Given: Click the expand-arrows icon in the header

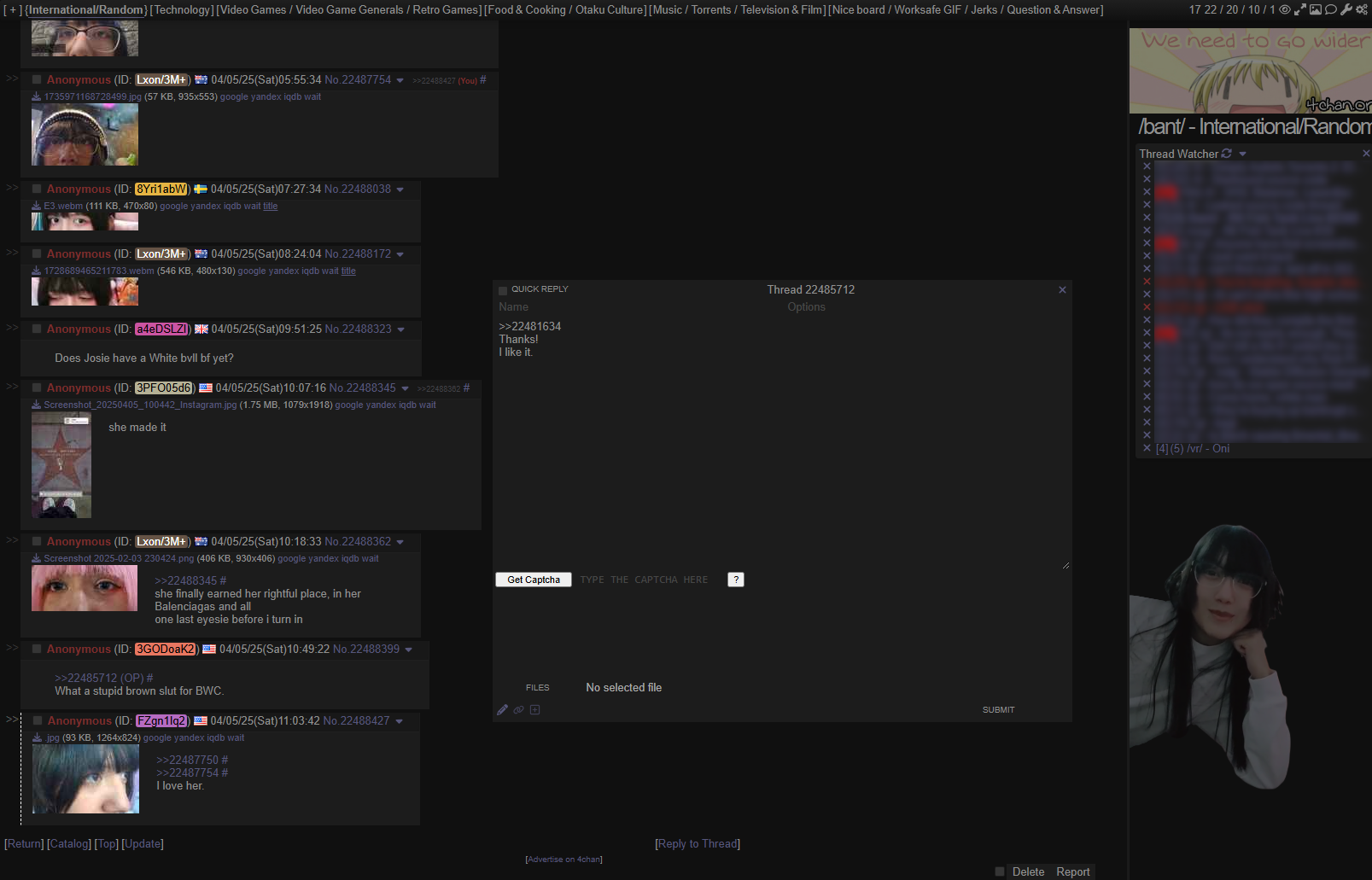Looking at the screenshot, I should (x=1300, y=9).
